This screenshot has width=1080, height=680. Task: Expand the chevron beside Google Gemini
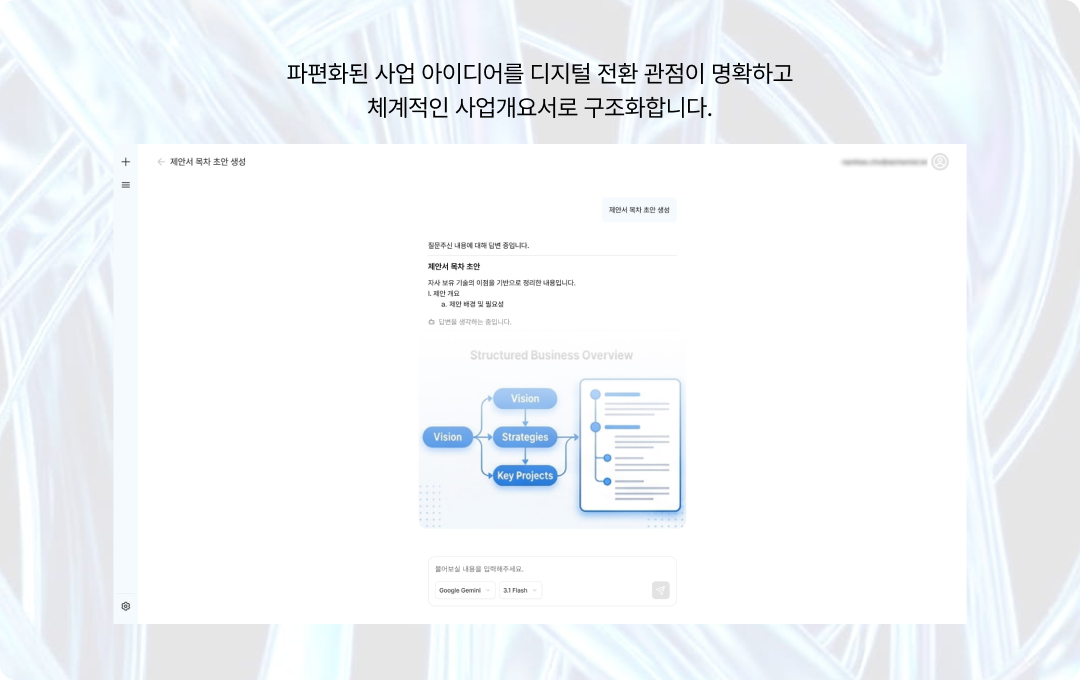click(x=487, y=590)
